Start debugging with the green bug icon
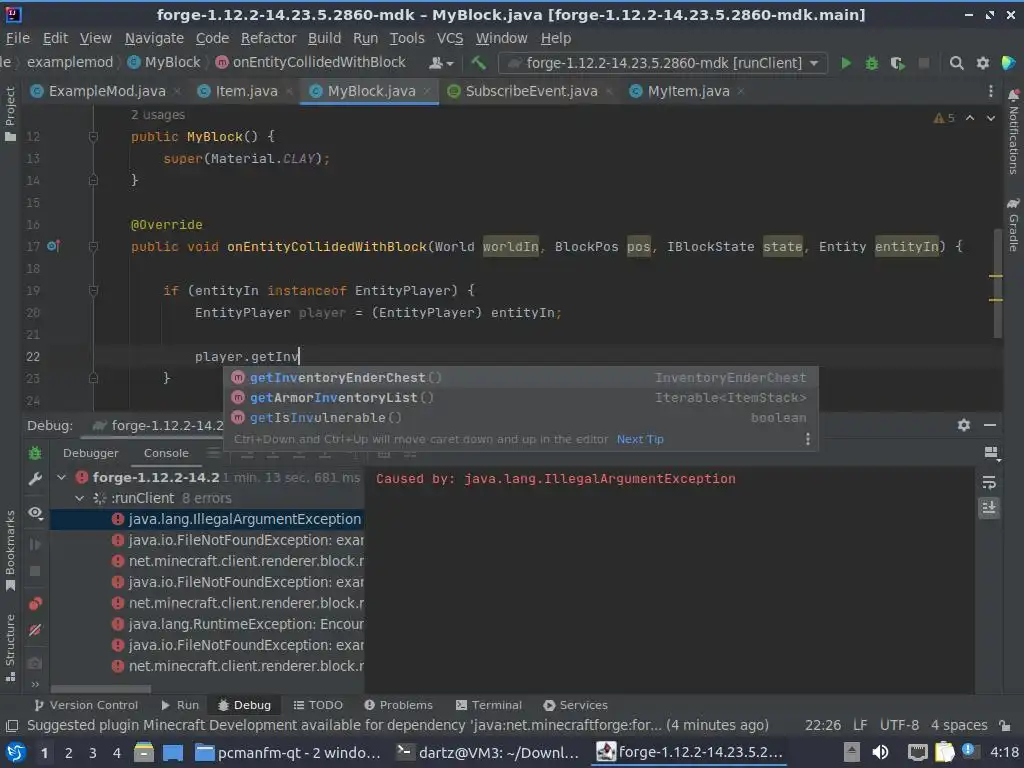 pos(871,63)
